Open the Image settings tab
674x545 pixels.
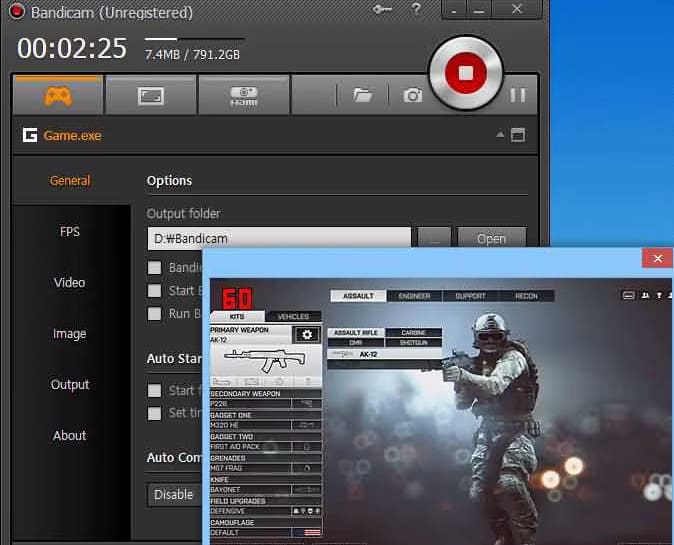click(70, 334)
